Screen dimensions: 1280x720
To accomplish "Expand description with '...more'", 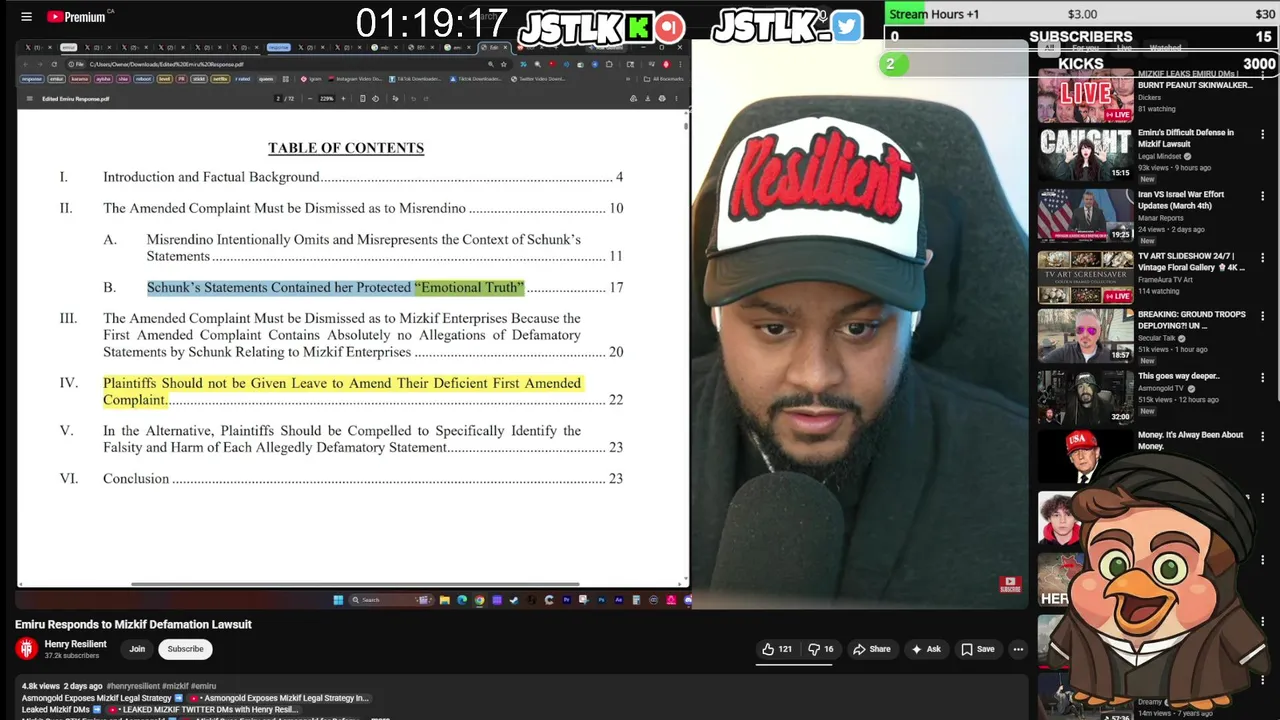I will (x=381, y=717).
